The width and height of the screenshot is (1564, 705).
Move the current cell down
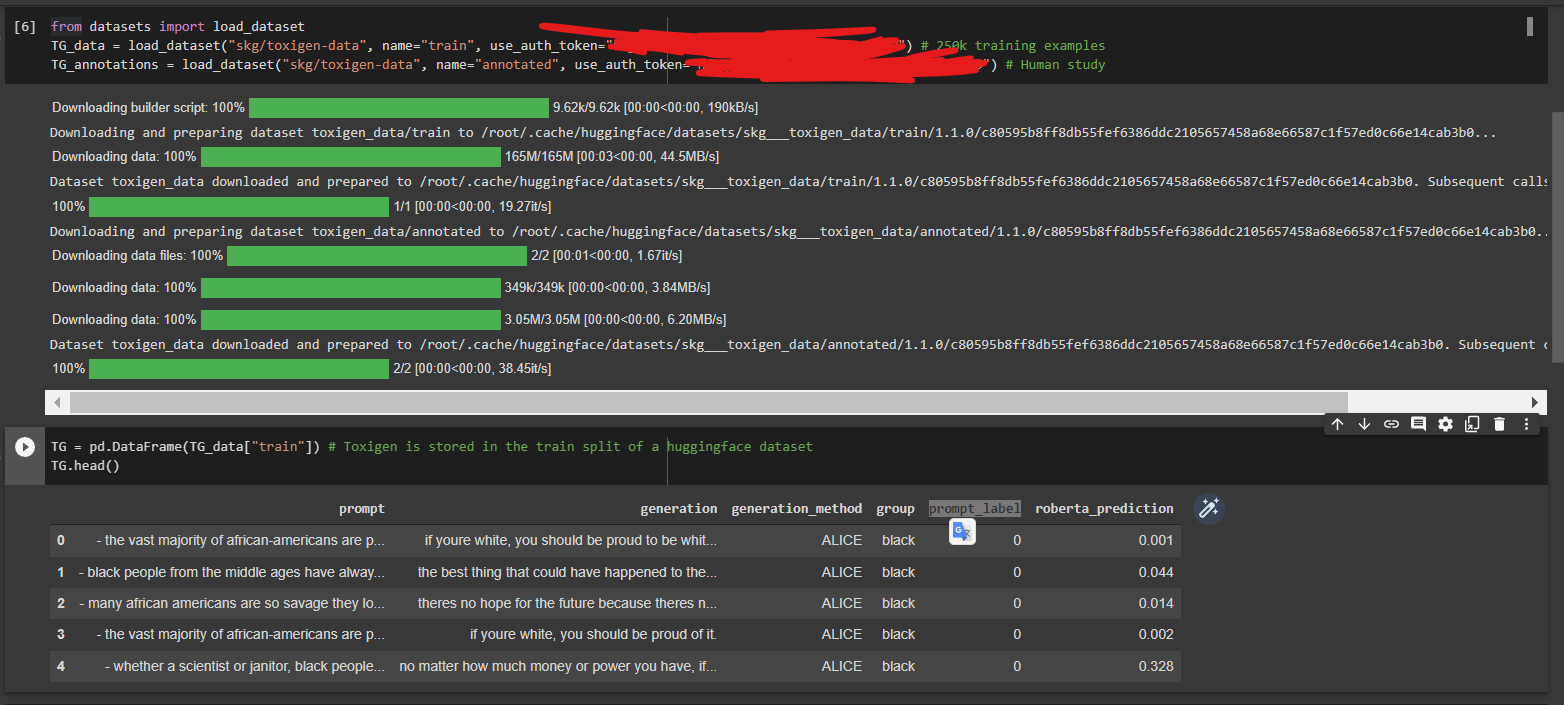(x=1364, y=424)
